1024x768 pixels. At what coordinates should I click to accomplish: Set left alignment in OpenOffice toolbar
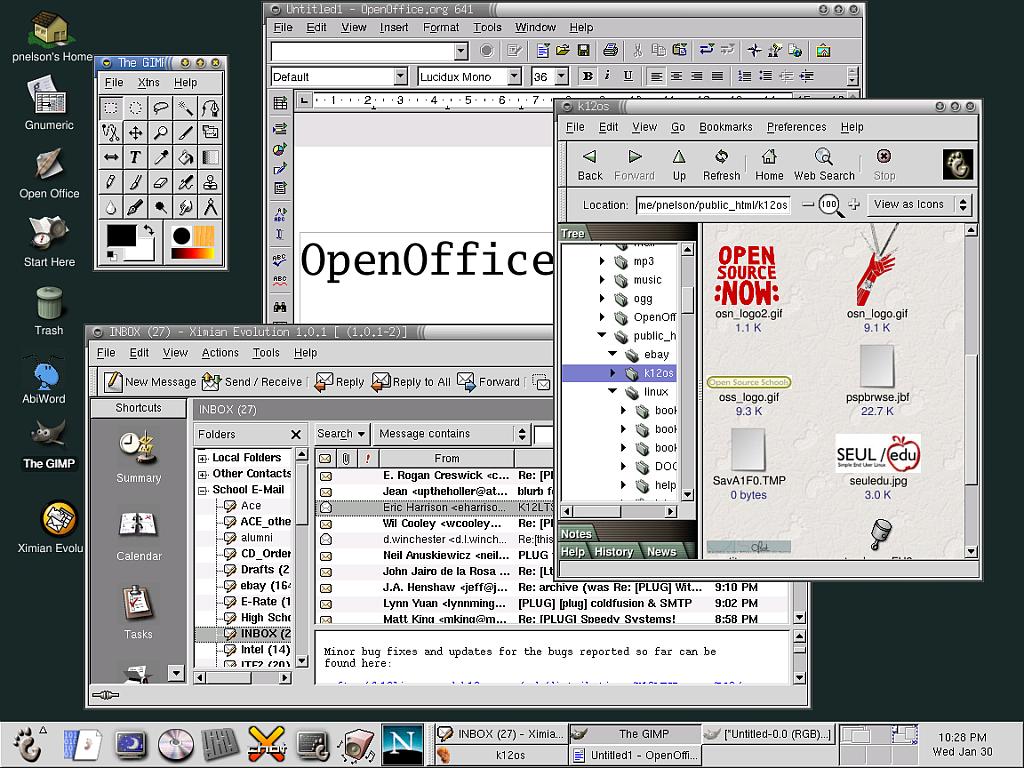pyautogui.click(x=656, y=76)
